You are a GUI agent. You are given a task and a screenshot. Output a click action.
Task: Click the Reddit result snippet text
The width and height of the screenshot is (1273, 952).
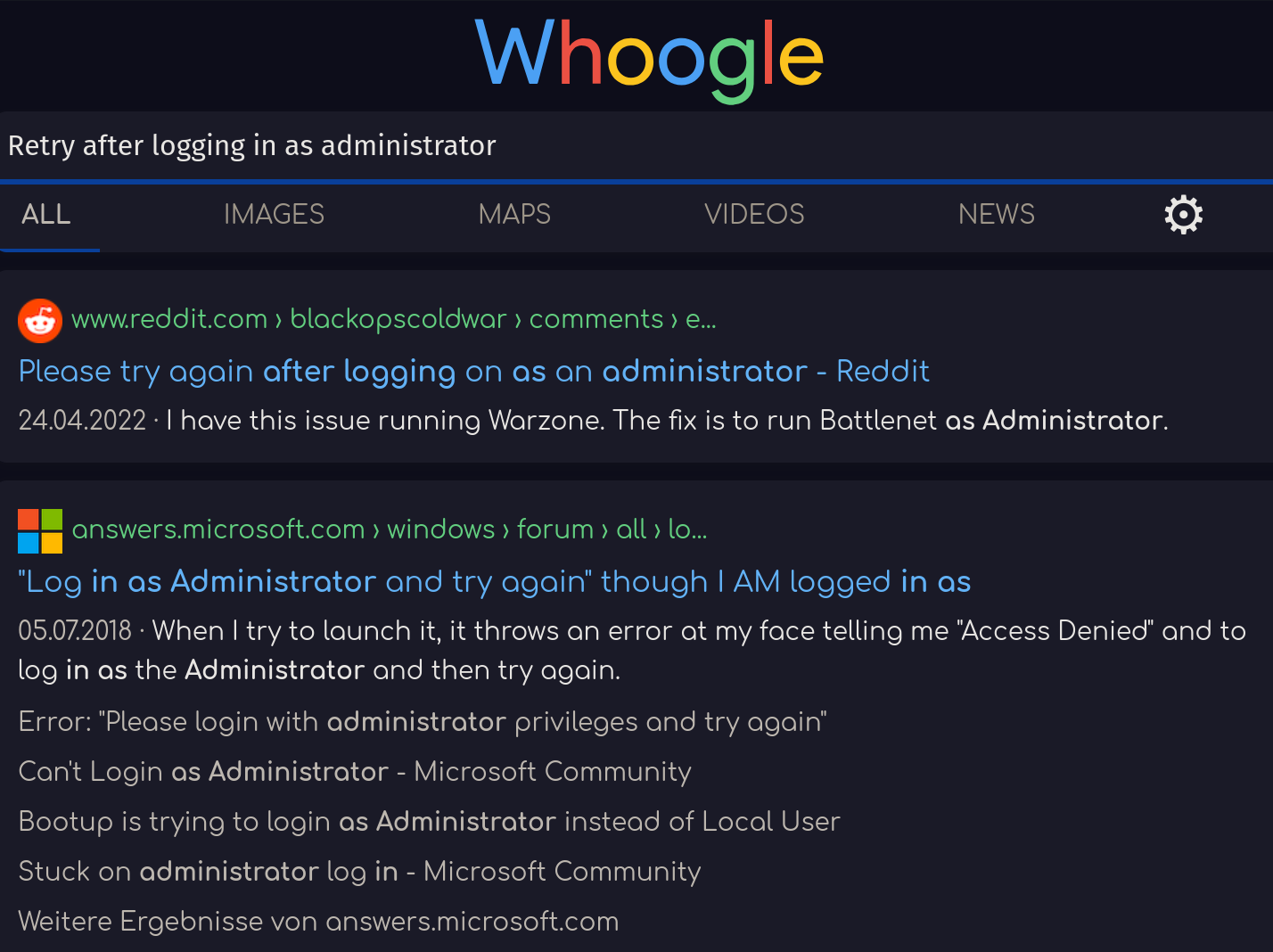click(593, 421)
